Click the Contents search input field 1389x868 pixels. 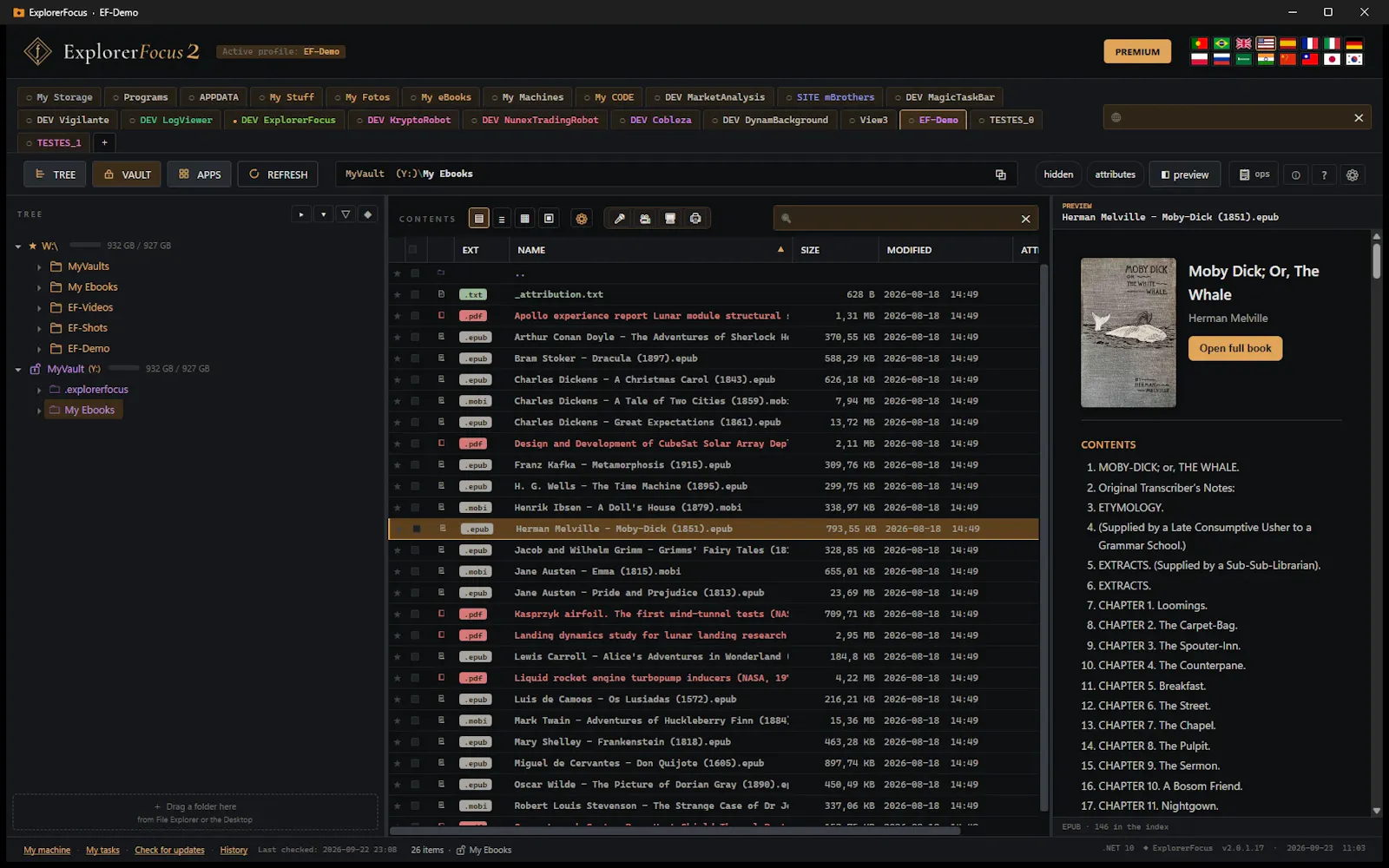click(905, 219)
